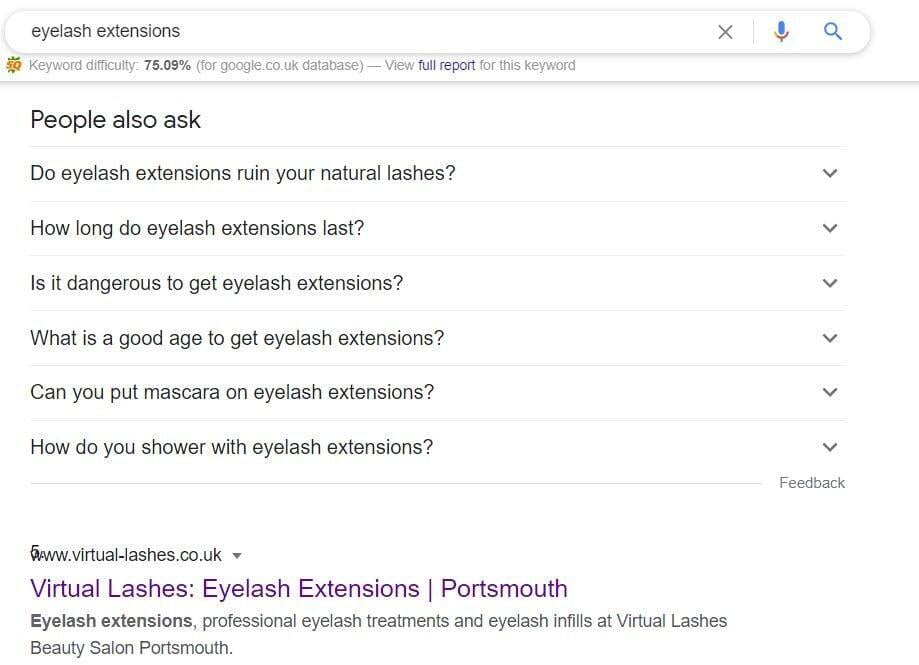Expand chevron for 'What is a good age' question
919x665 pixels.
point(829,338)
